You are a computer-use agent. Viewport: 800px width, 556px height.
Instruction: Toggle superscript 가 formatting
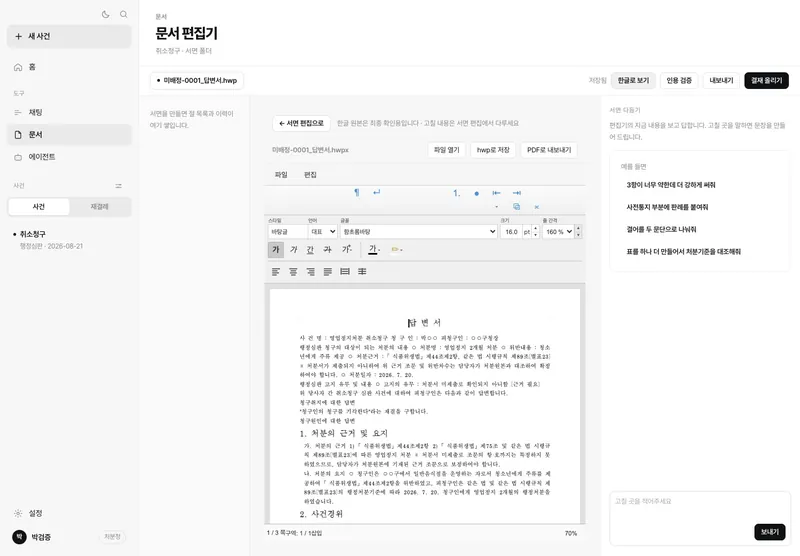[x=346, y=249]
